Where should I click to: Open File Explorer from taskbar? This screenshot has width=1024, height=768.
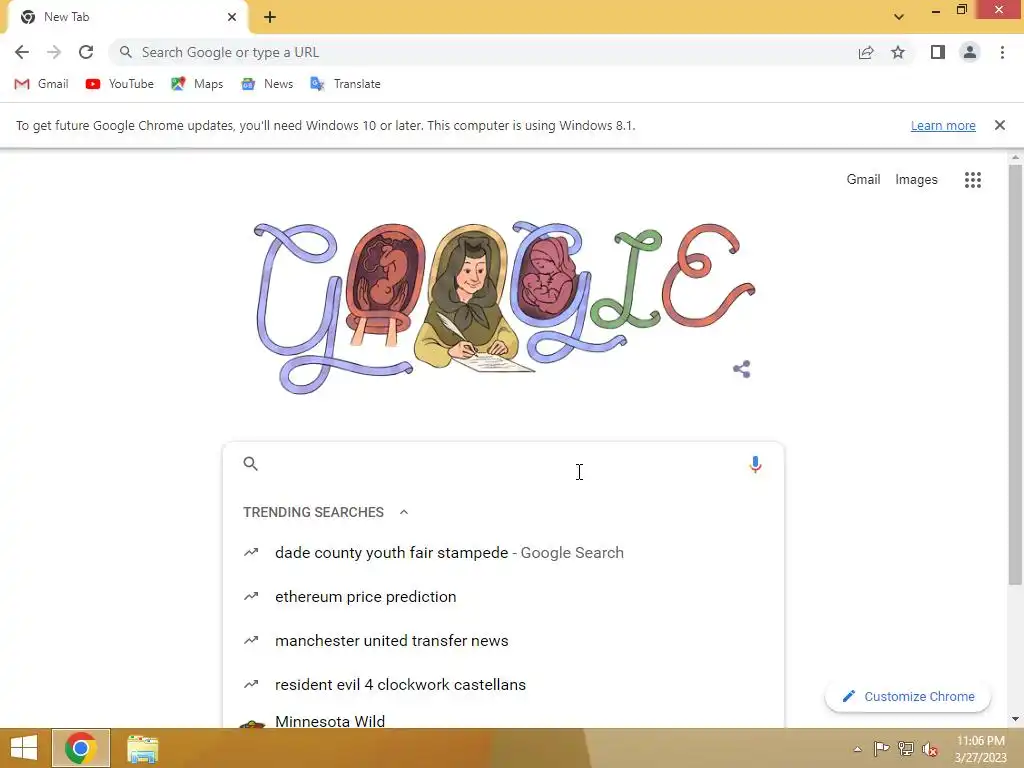142,748
